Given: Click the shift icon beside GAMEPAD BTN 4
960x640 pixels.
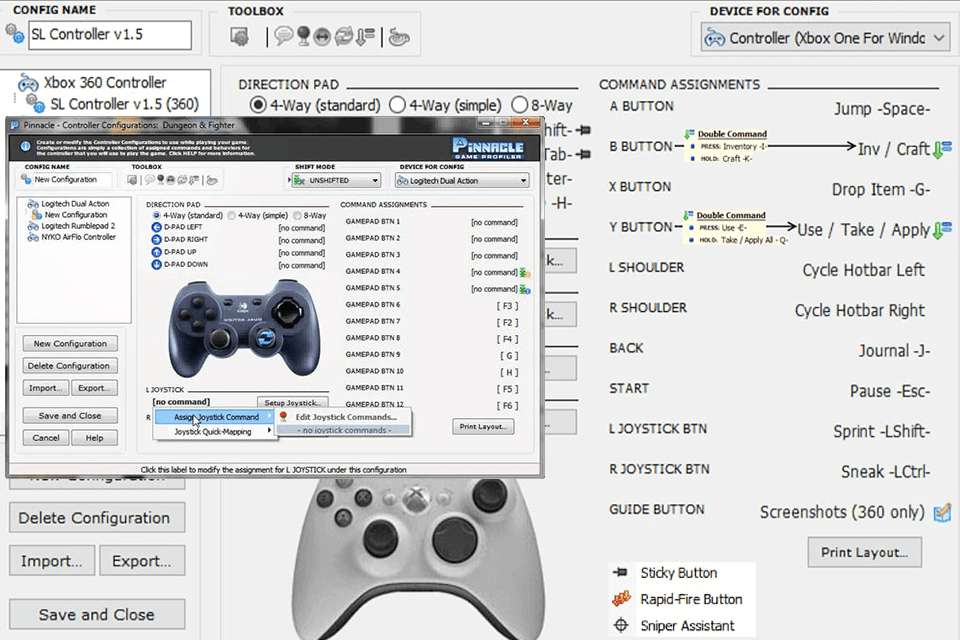Looking at the screenshot, I should tap(525, 273).
